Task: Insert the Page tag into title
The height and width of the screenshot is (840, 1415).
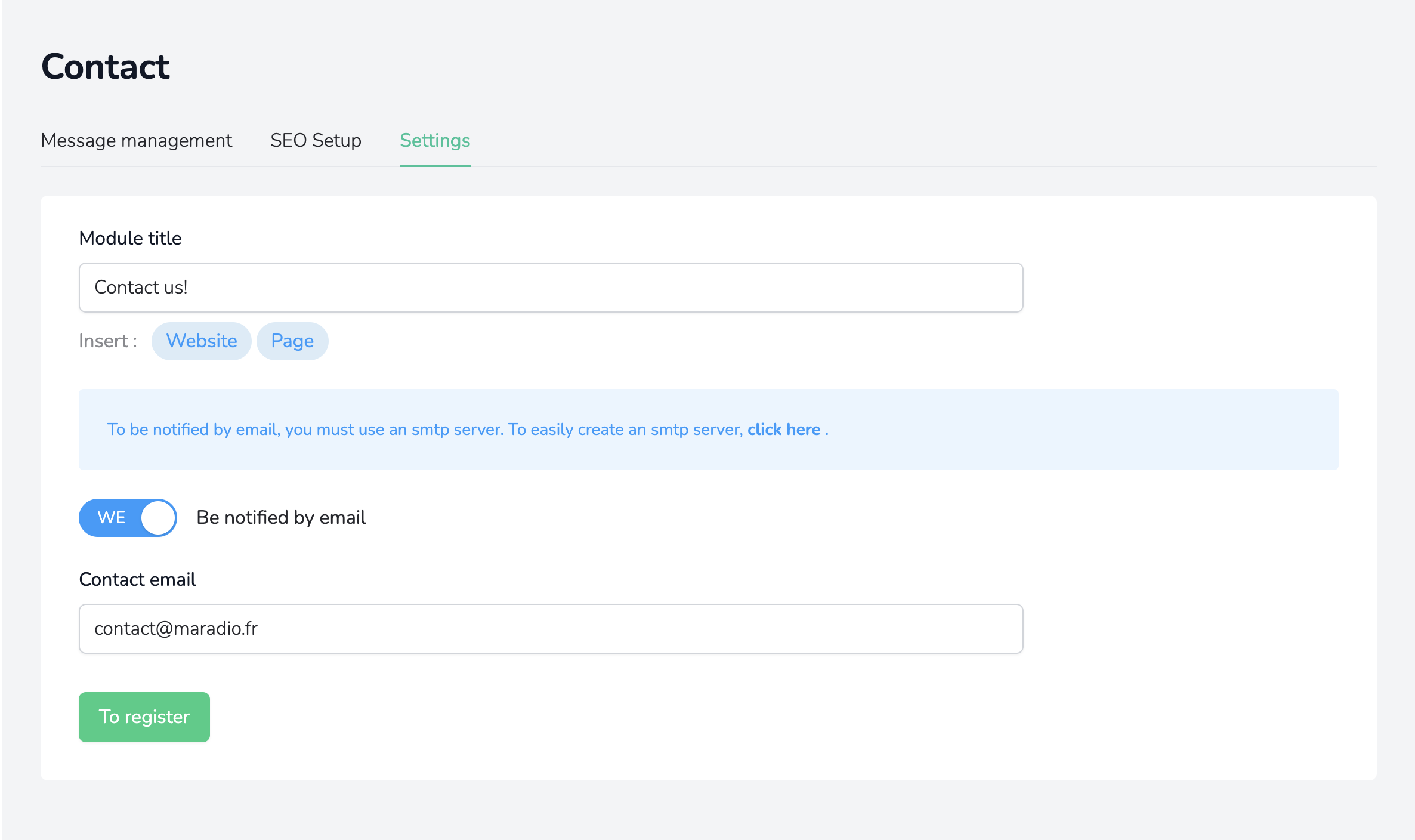Action: pyautogui.click(x=292, y=341)
